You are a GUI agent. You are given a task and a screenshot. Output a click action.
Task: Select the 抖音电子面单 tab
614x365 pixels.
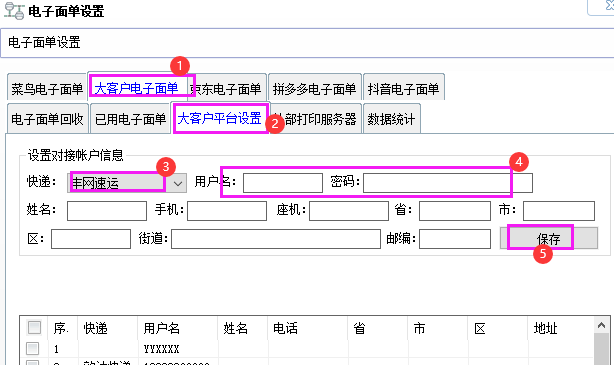point(403,88)
